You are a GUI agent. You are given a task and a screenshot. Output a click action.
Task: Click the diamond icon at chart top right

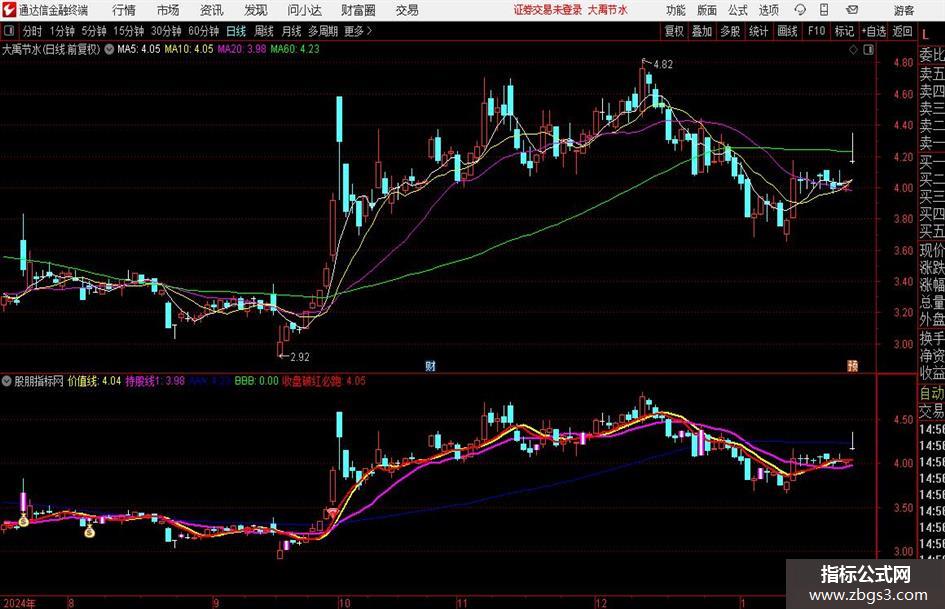[x=853, y=50]
